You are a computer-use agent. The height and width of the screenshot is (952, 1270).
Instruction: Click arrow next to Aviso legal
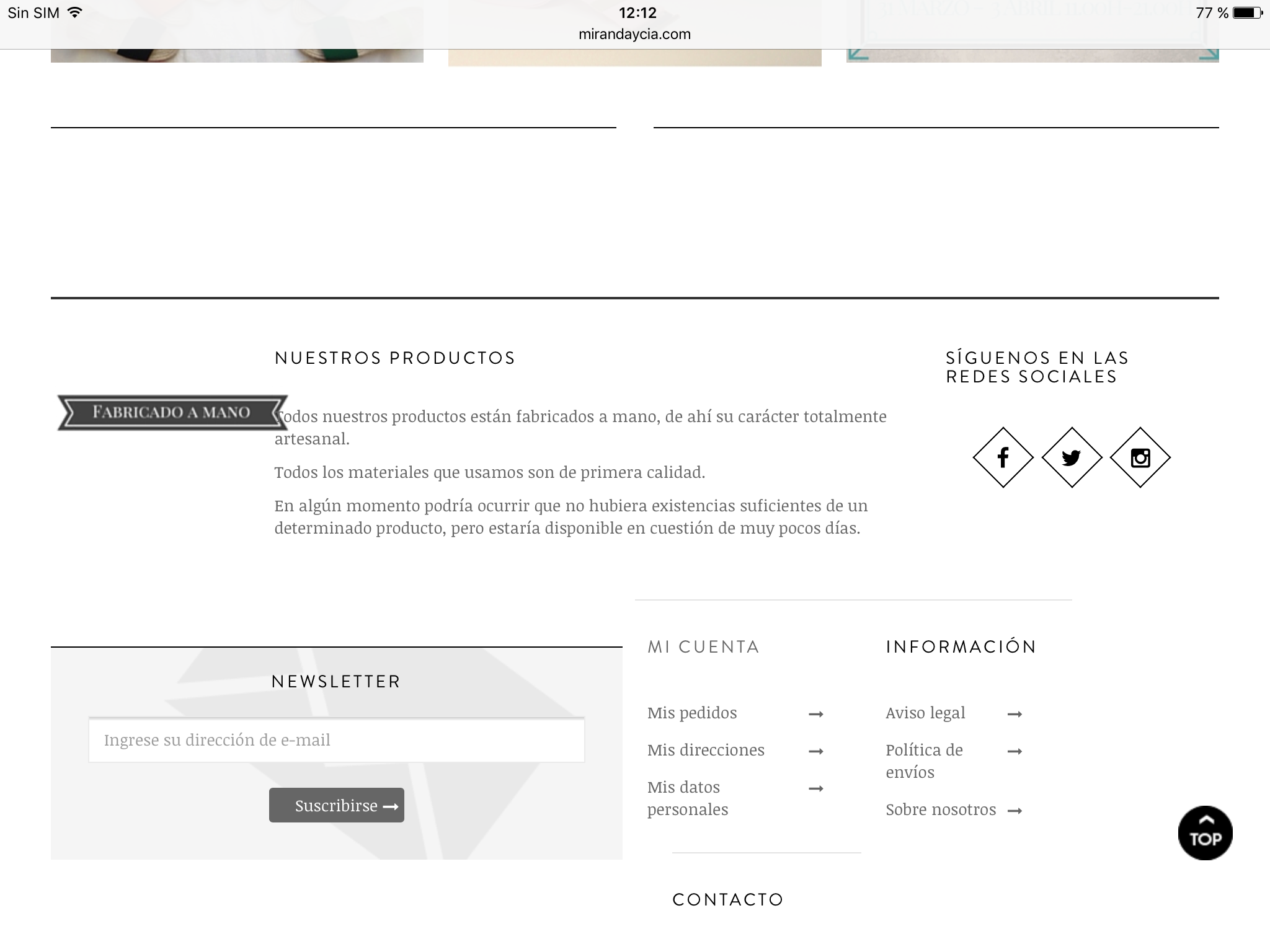coord(1015,714)
